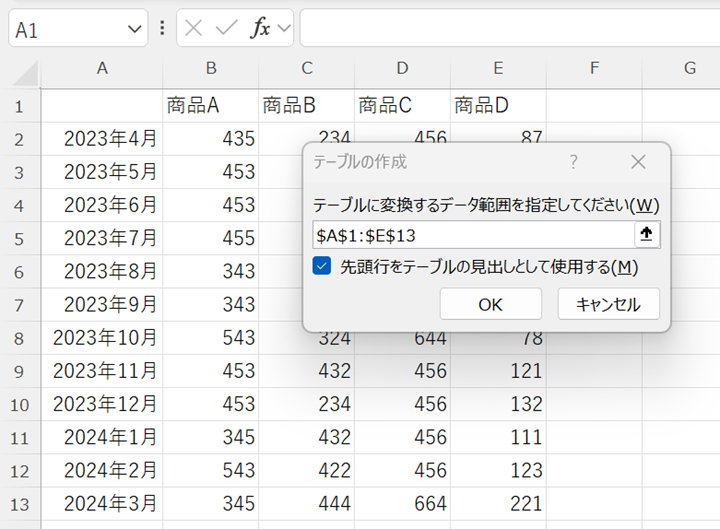Click cell containing 商品C
Image resolution: width=720 pixels, height=529 pixels.
[x=403, y=106]
